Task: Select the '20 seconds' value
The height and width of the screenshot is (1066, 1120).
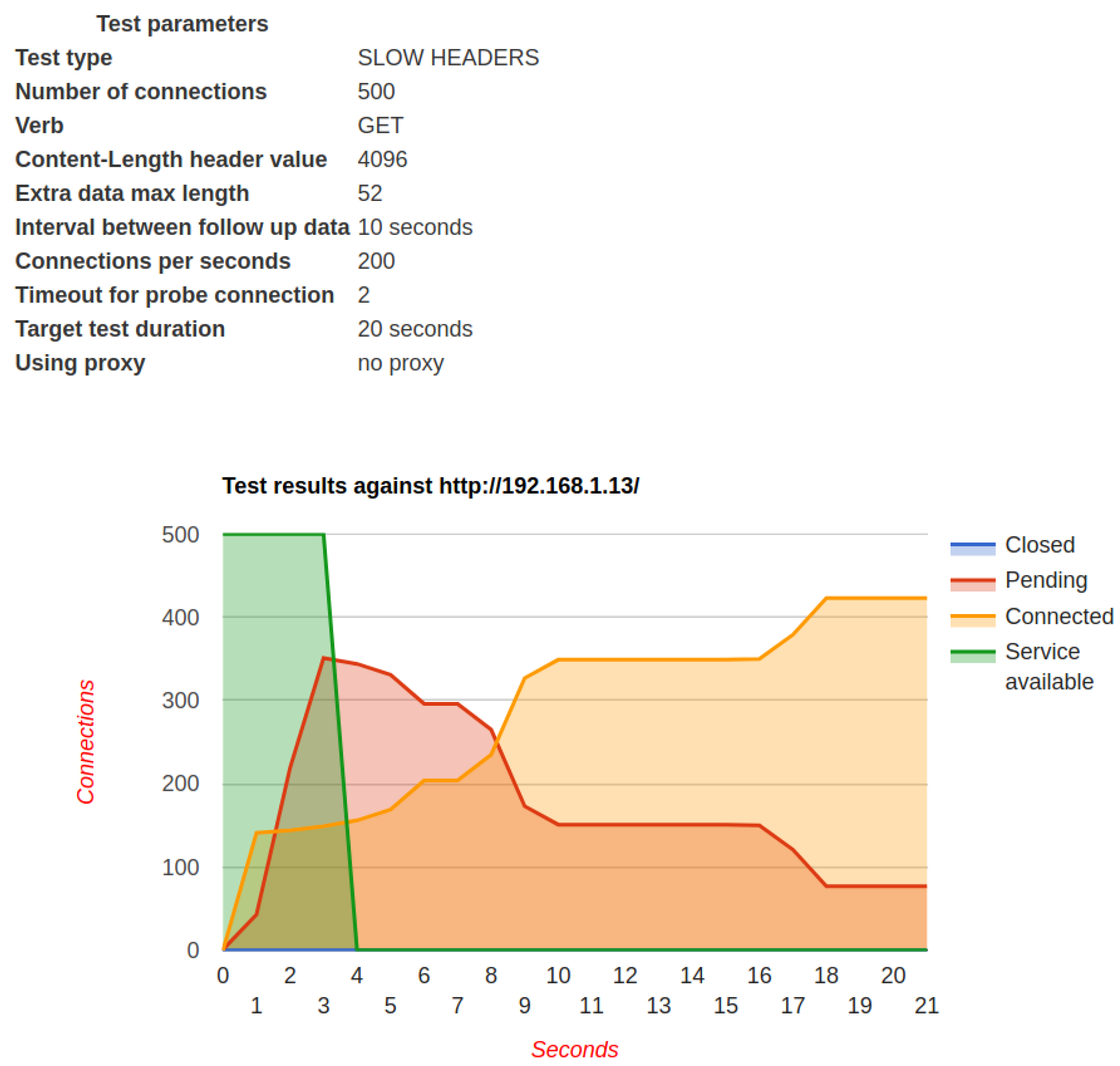Action: [415, 330]
